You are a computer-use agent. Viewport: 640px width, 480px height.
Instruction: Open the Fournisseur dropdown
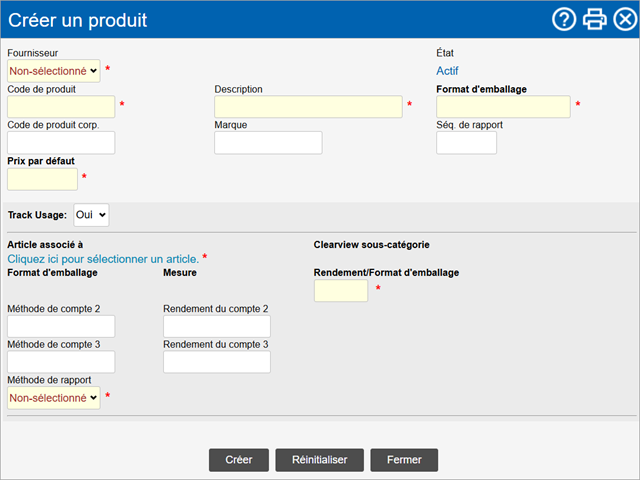click(54, 71)
